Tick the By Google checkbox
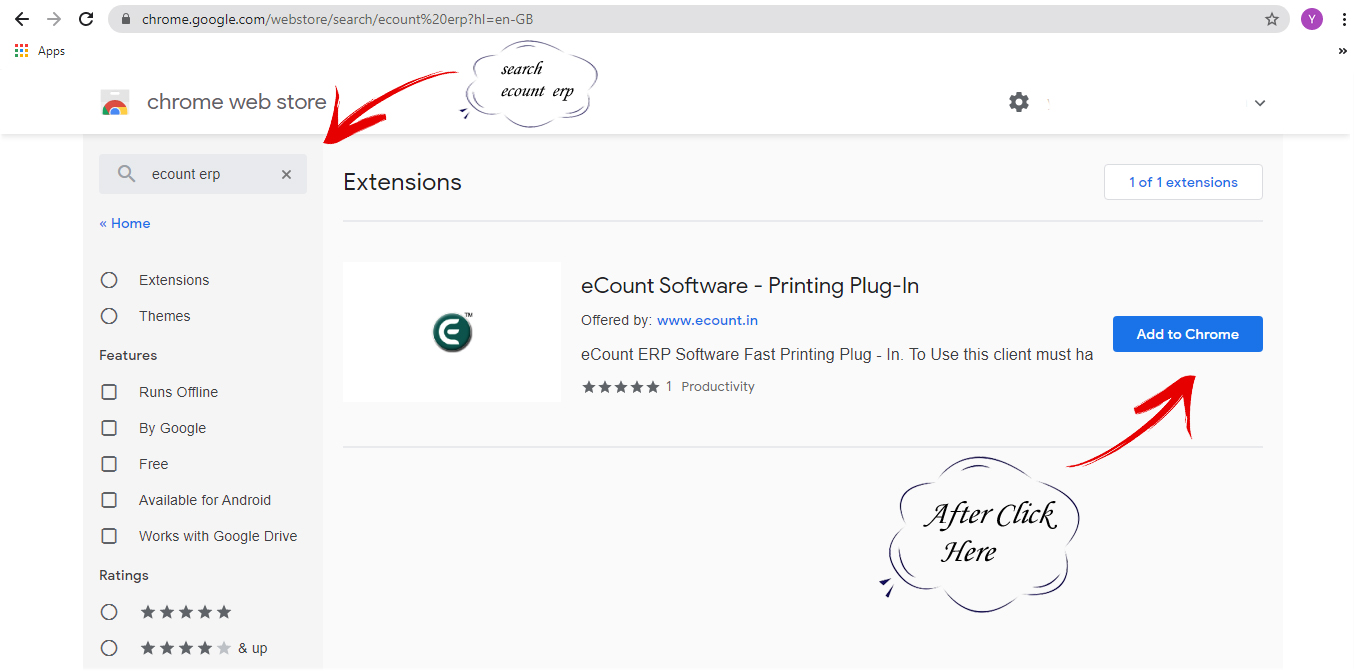This screenshot has height=672, width=1355. click(x=109, y=428)
